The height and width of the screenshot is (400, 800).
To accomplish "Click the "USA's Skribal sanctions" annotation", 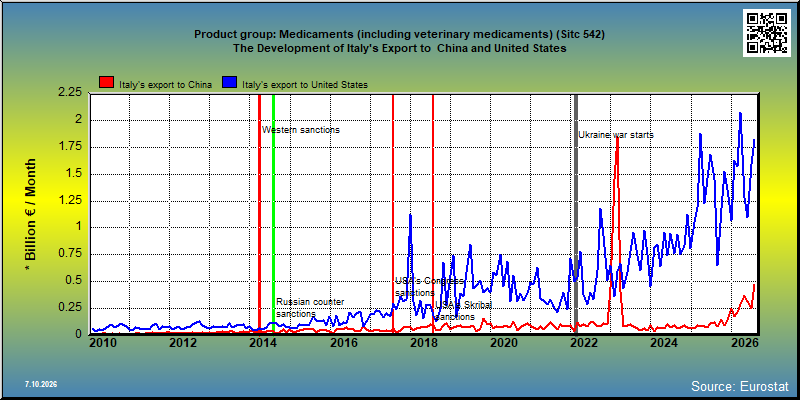I will [463, 311].
